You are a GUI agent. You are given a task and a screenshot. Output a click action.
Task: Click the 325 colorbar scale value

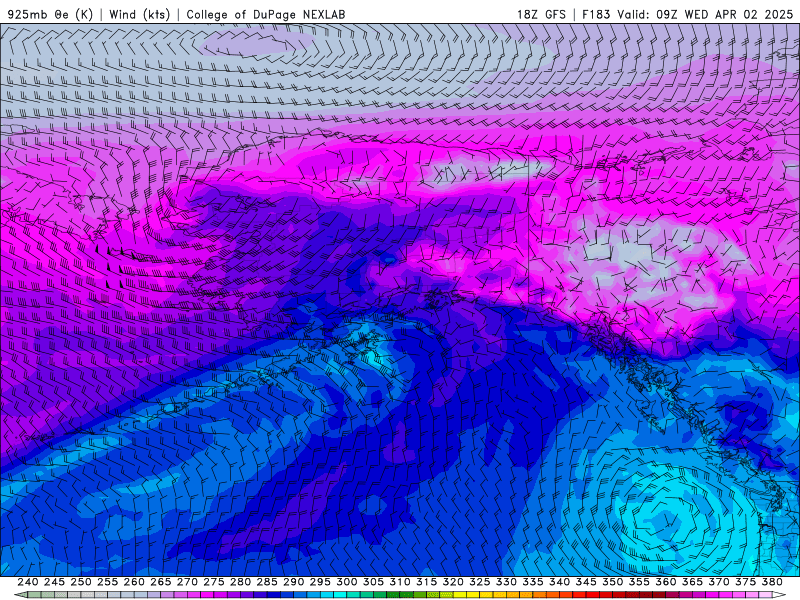(480, 582)
